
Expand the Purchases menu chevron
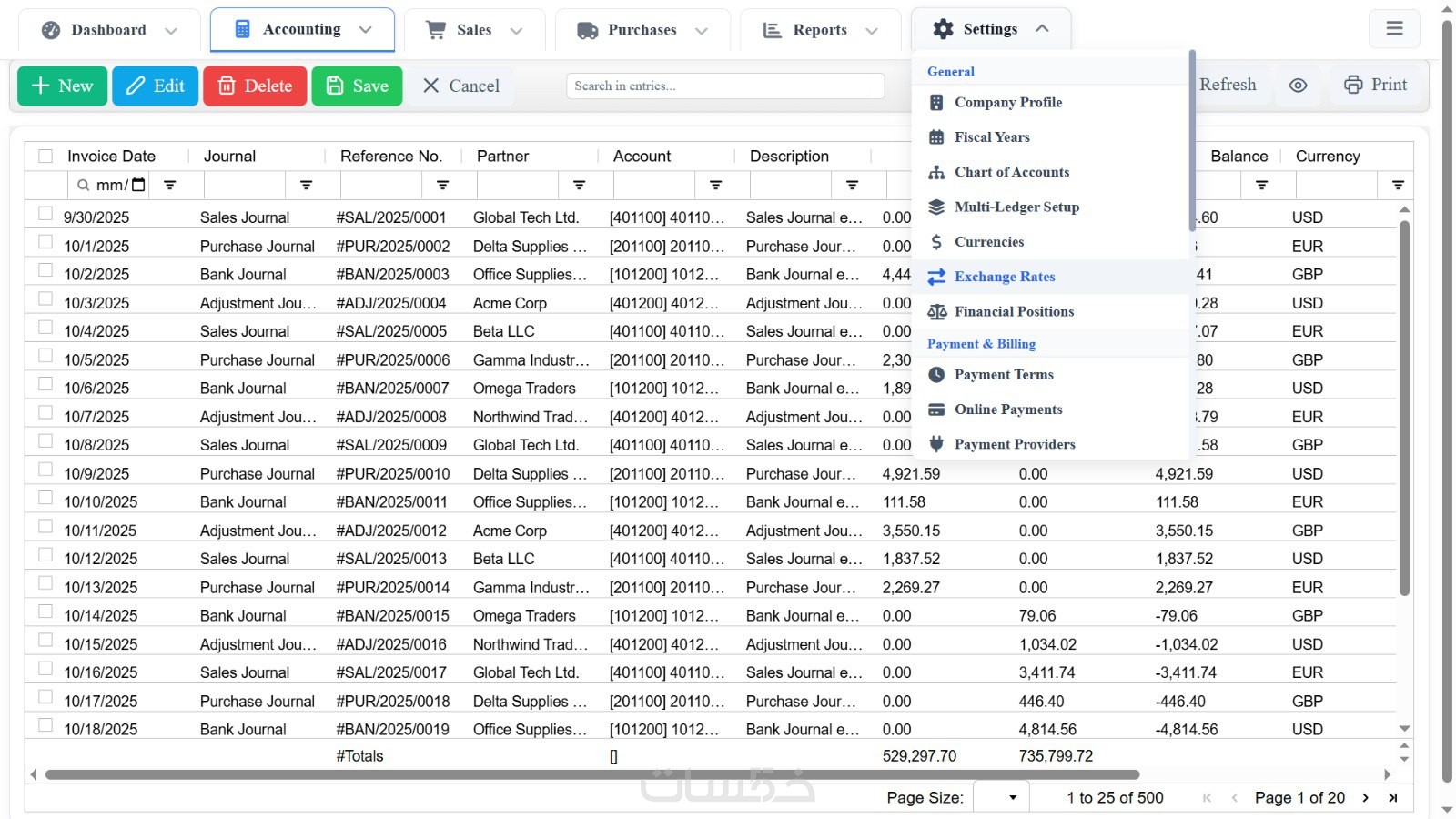[x=702, y=31]
